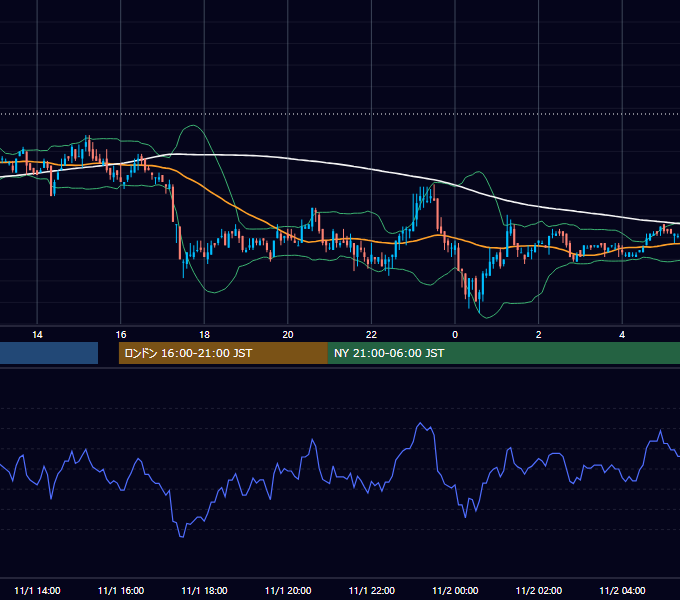
Task: Click the 11/1 22:00 date label
Action: [x=372, y=590]
